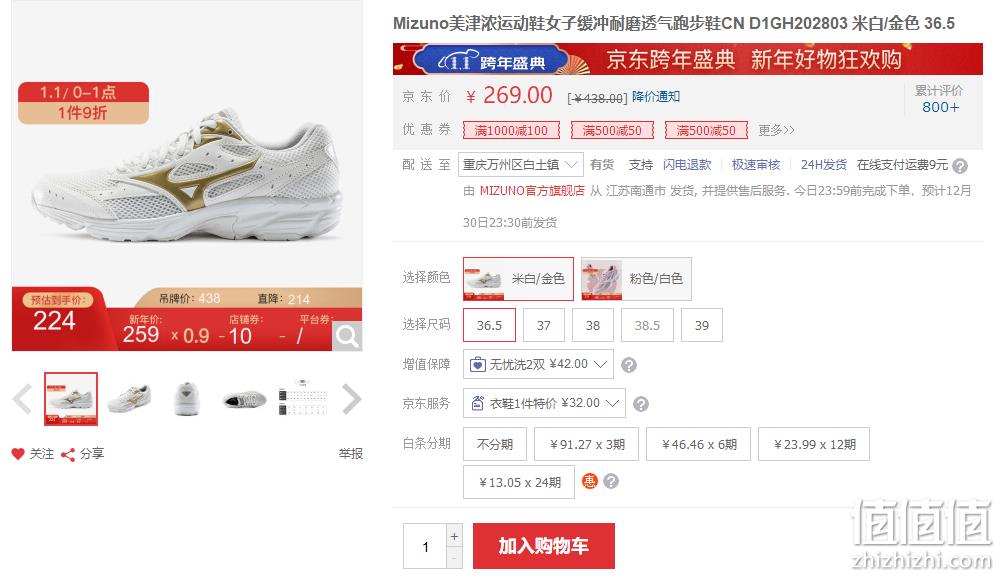Choose the ¥91.27 x 3期 installment option
Screen dimensions: 1001x578
pos(587,444)
